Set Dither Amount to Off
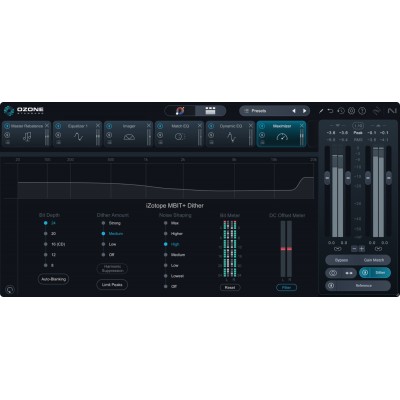Screen dimensions: 400x400 [108, 255]
